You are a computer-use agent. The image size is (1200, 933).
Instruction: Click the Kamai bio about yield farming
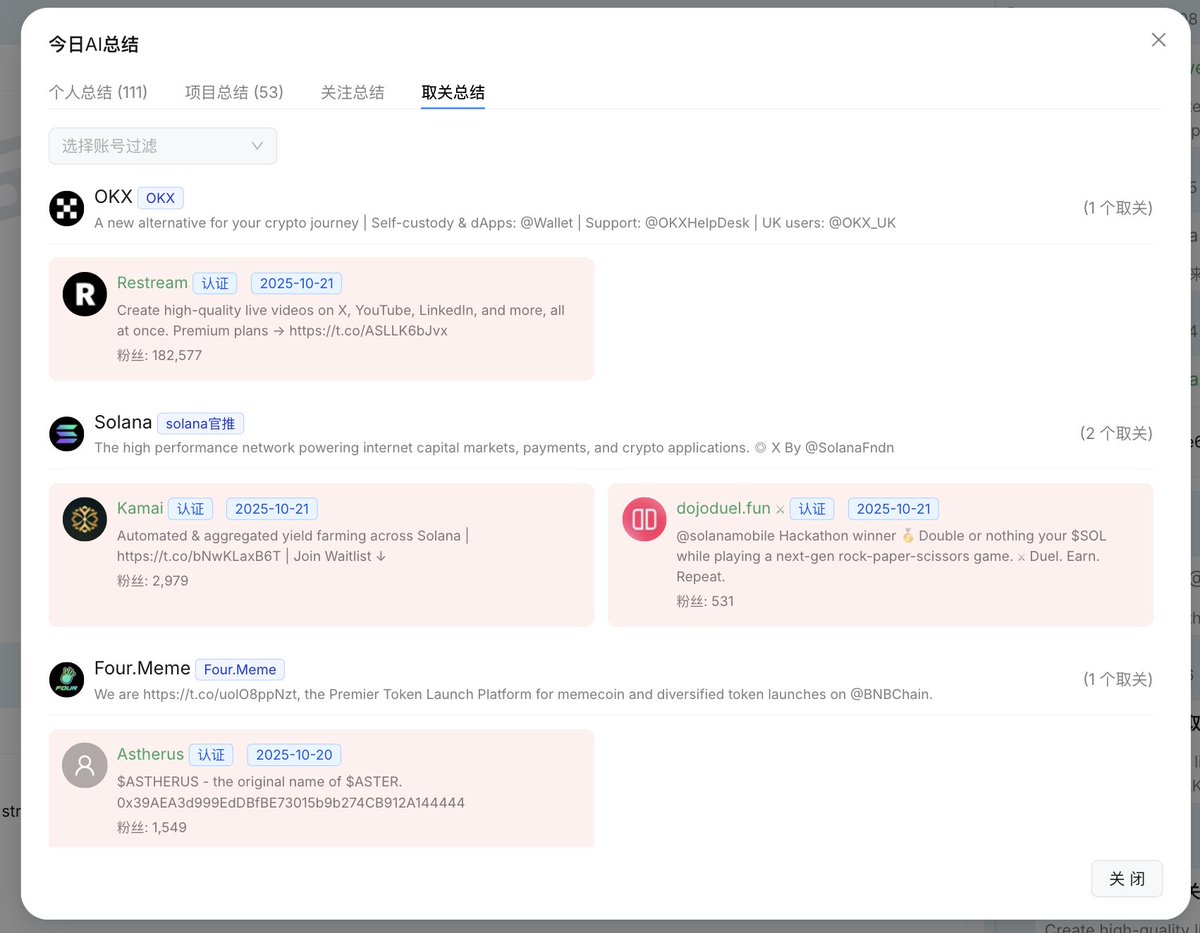tap(293, 546)
